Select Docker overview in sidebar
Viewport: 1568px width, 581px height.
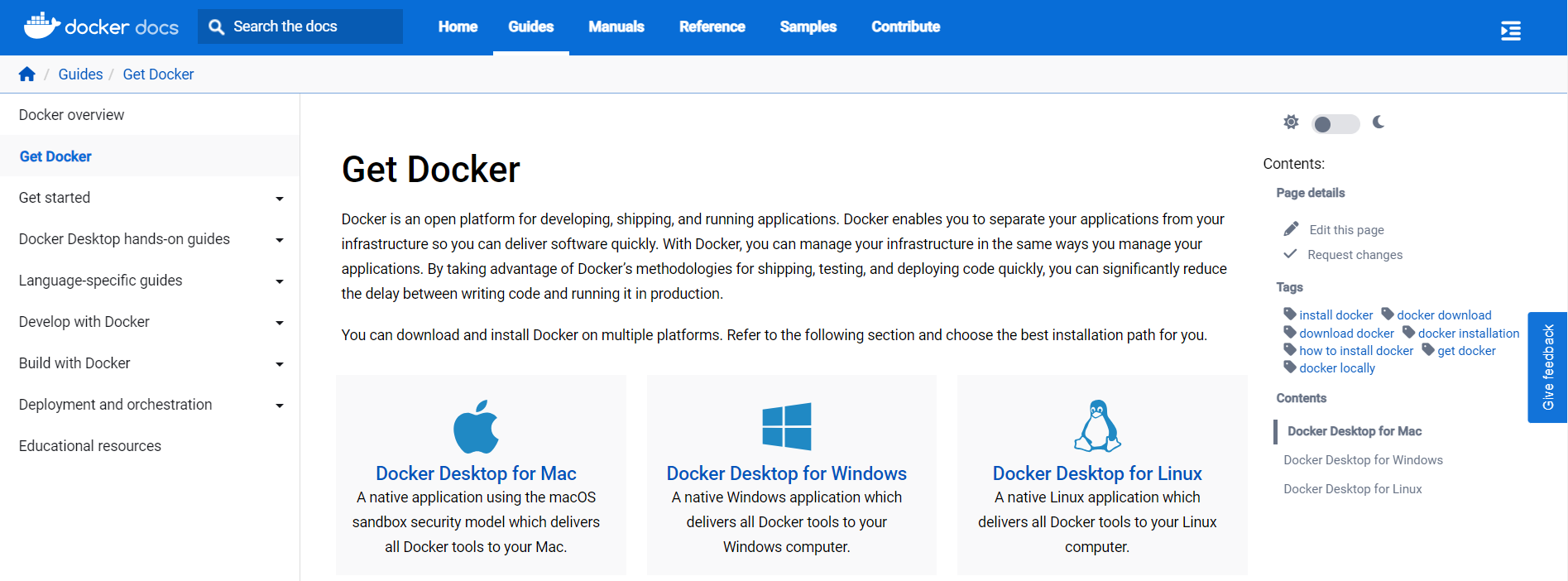tap(150, 115)
